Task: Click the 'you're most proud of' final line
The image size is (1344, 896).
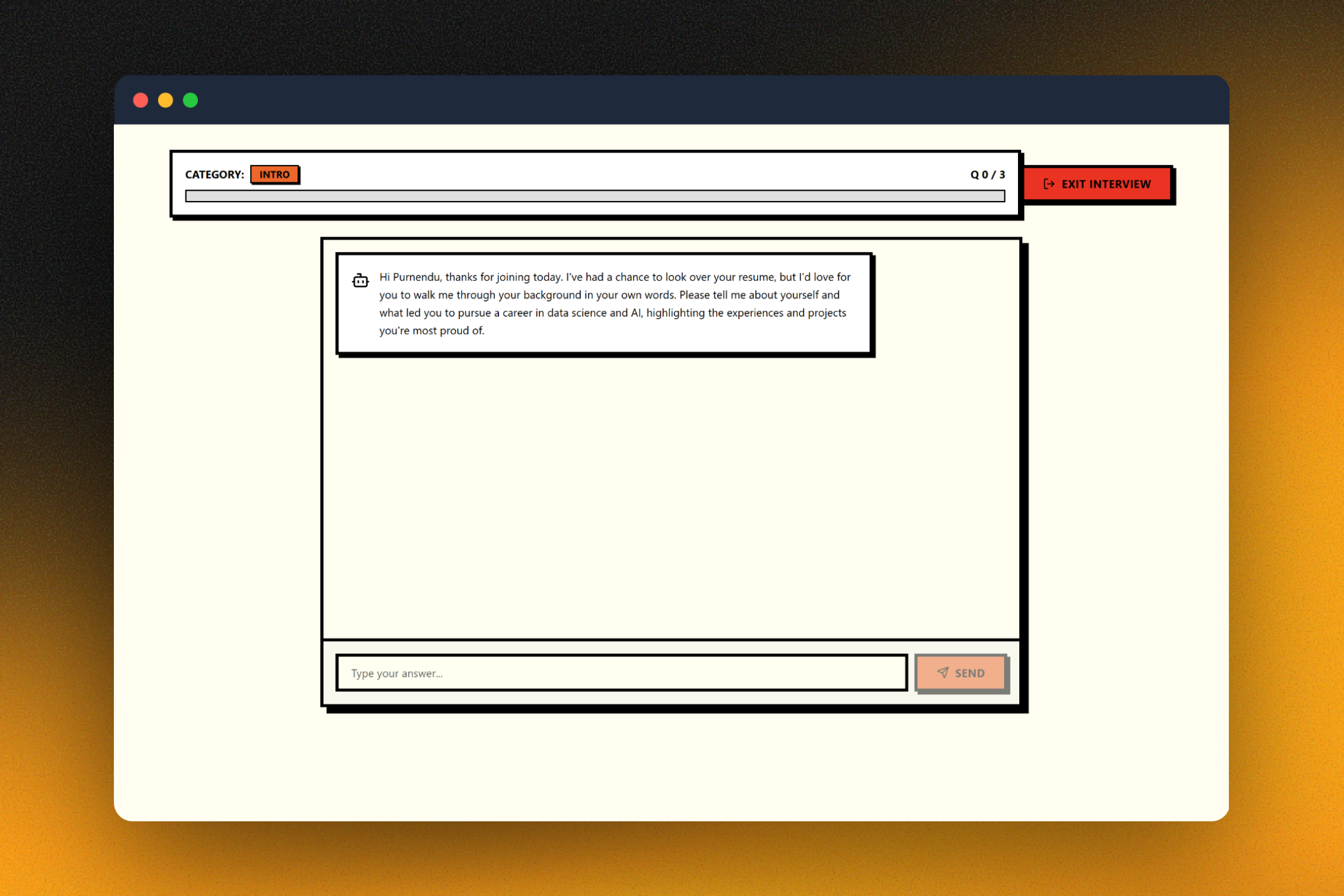Action: click(432, 330)
